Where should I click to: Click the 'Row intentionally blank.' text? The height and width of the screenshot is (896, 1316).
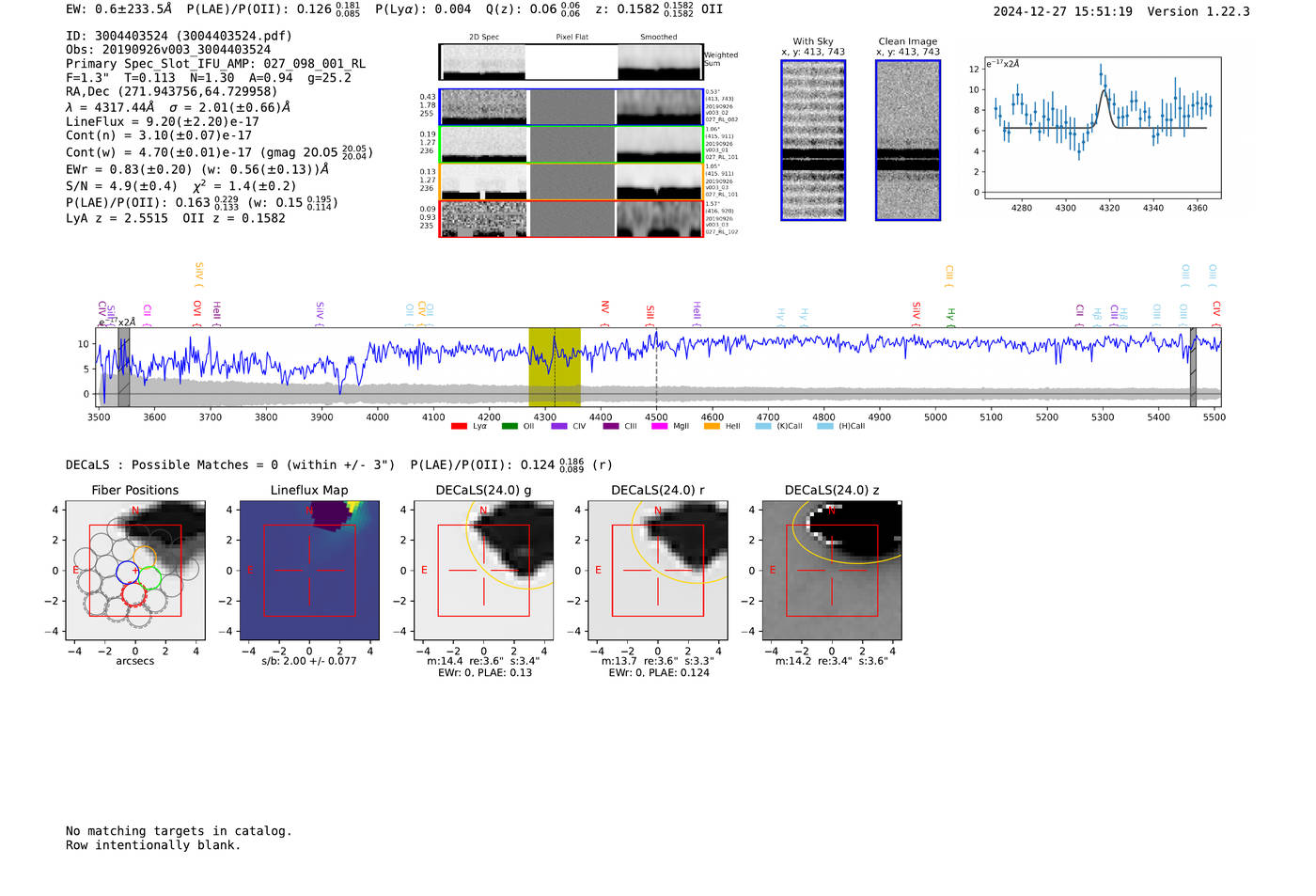[x=153, y=845]
